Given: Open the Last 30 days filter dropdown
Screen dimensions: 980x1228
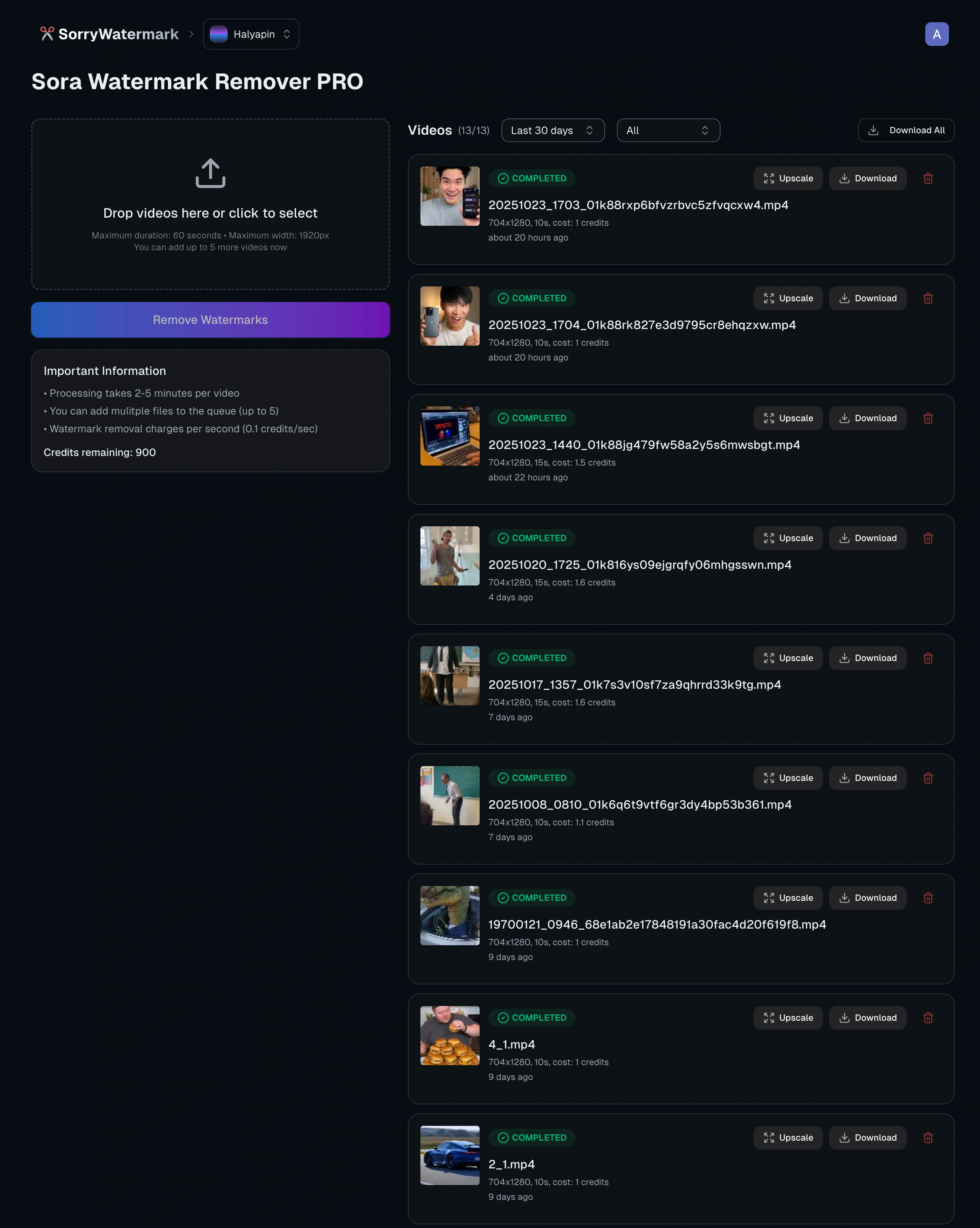Looking at the screenshot, I should 552,130.
